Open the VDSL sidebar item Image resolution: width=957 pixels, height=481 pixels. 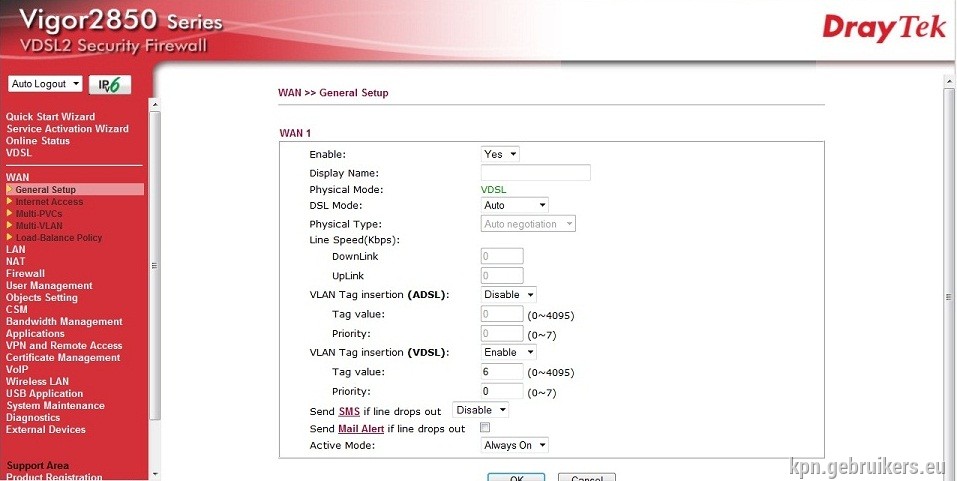(x=18, y=153)
